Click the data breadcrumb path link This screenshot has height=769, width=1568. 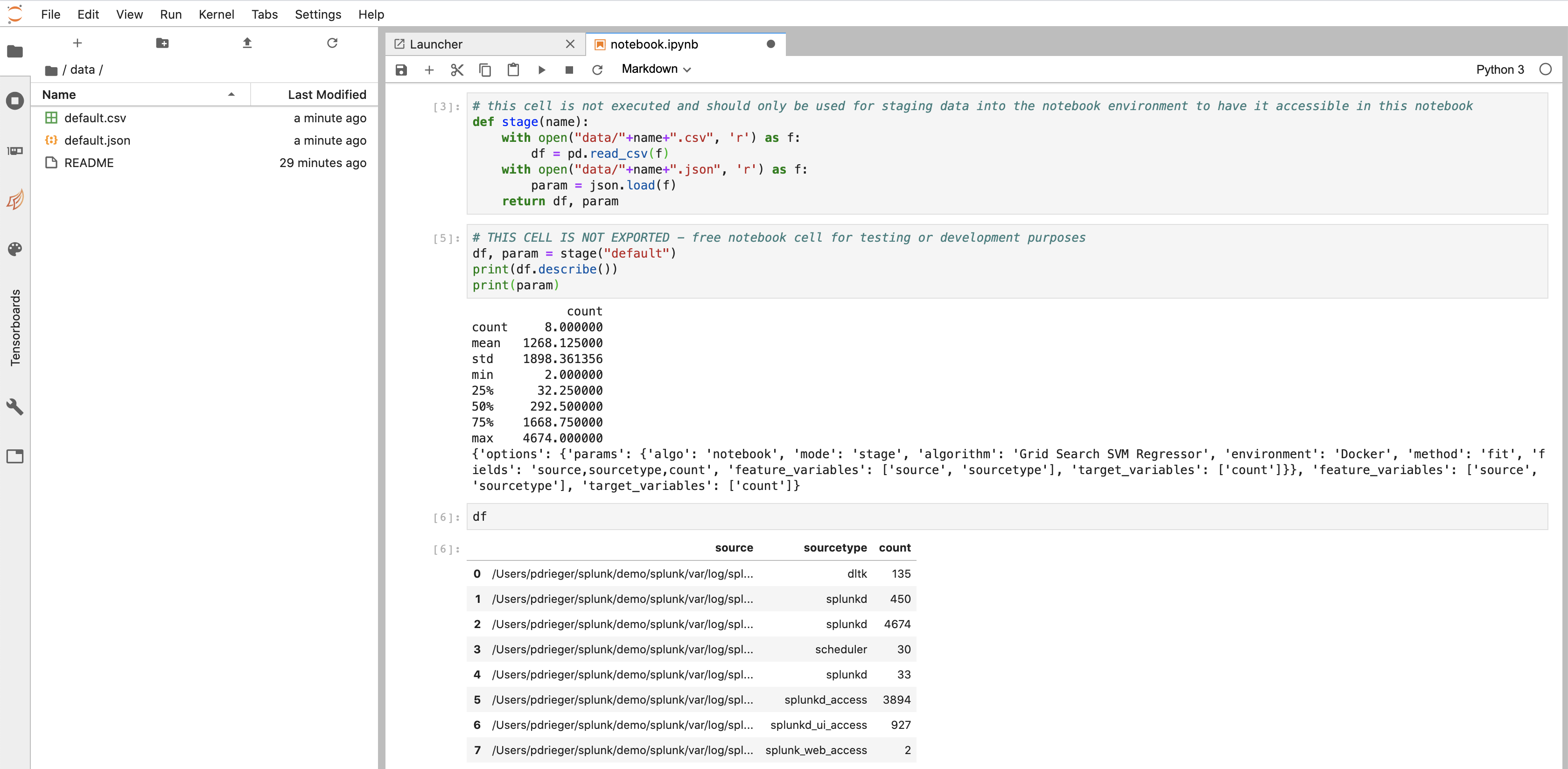pyautogui.click(x=82, y=70)
